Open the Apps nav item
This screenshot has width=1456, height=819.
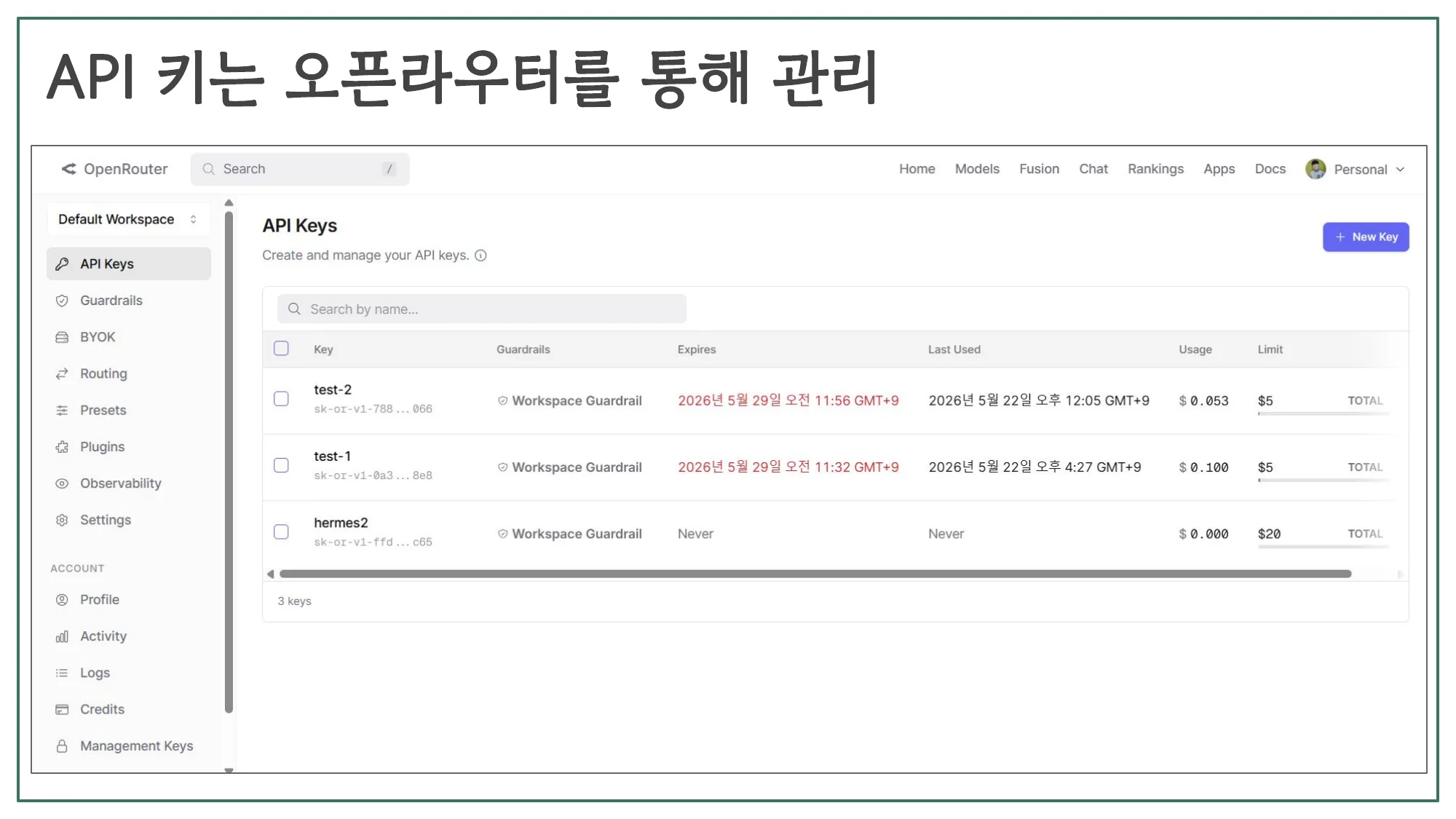coord(1219,169)
